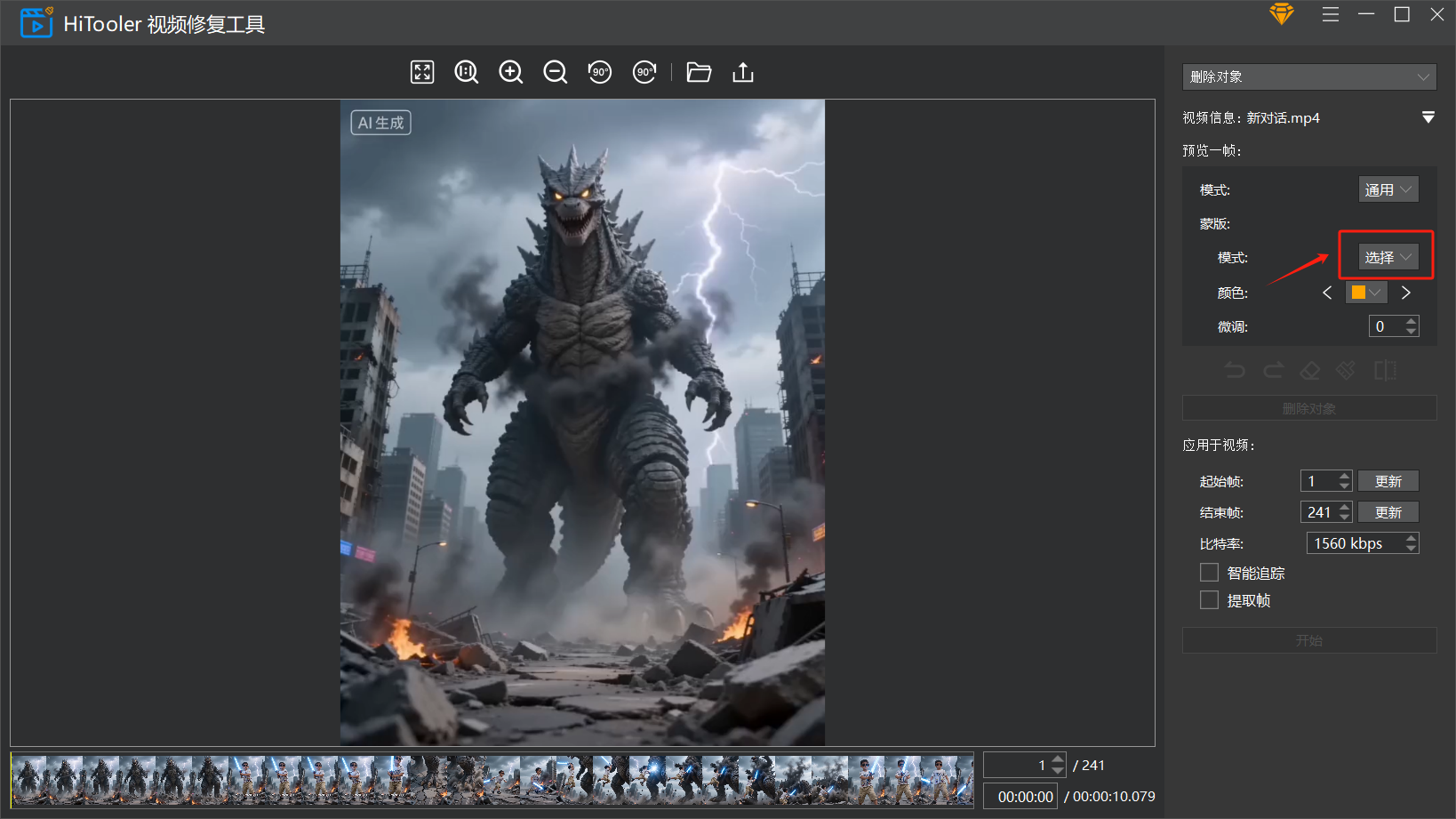Enable the 智能追踪 checkbox
This screenshot has width=1456, height=819.
click(x=1209, y=573)
